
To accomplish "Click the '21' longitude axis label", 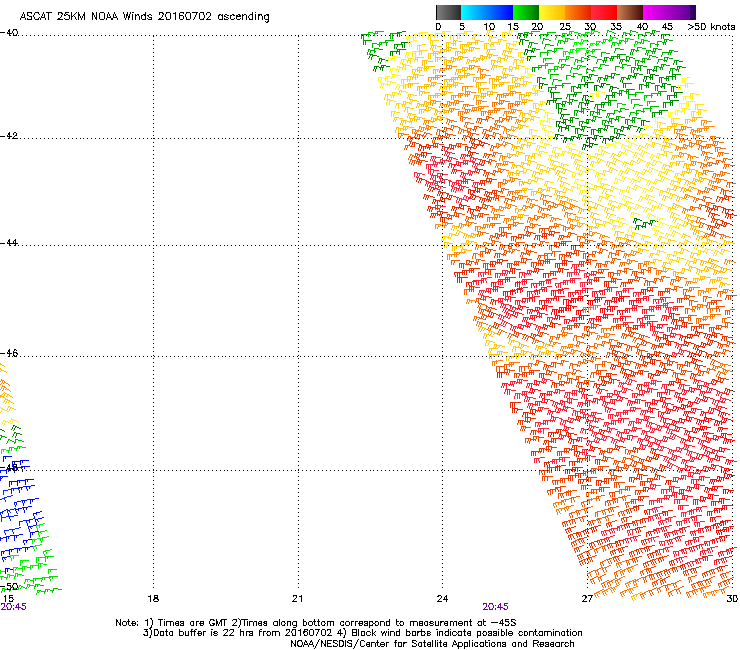I will tap(297, 599).
